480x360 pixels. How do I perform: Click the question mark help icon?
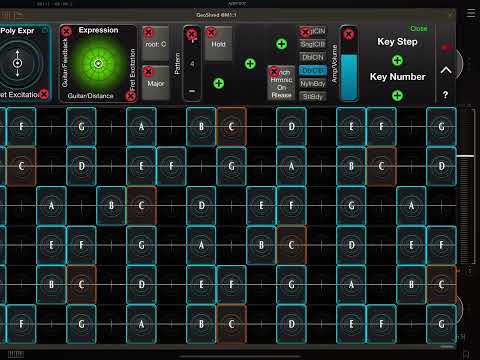(445, 95)
